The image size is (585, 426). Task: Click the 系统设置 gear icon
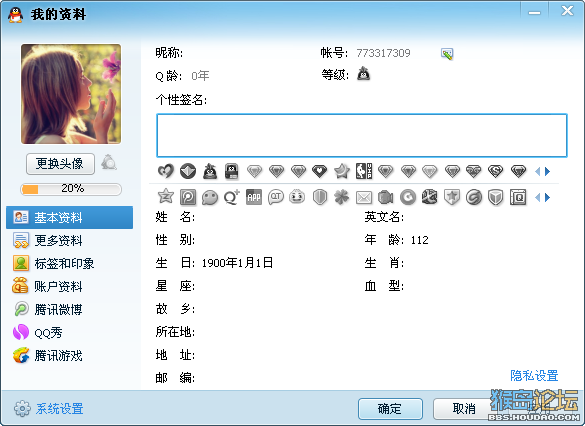[22, 408]
